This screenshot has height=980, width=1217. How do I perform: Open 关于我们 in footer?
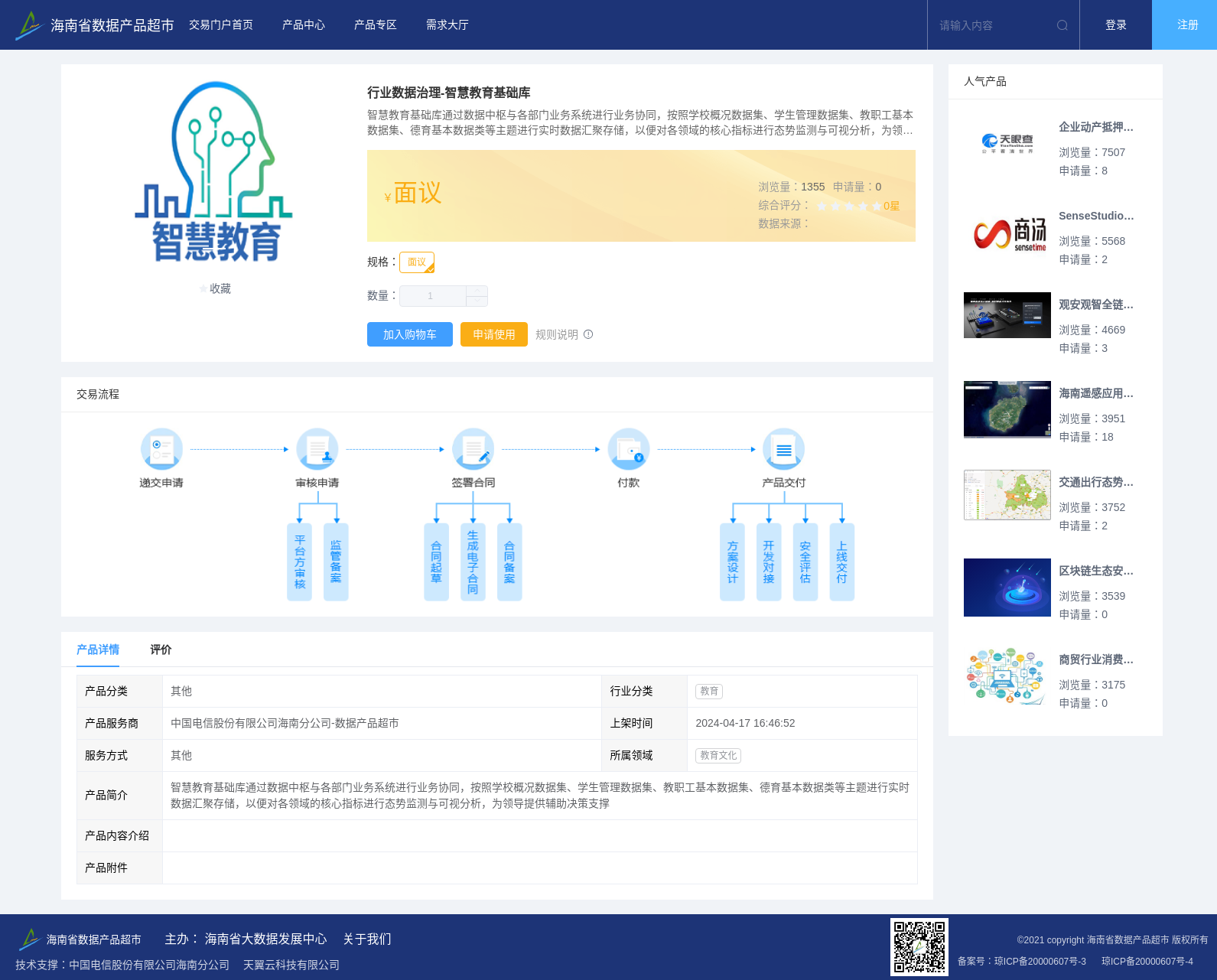pos(367,939)
